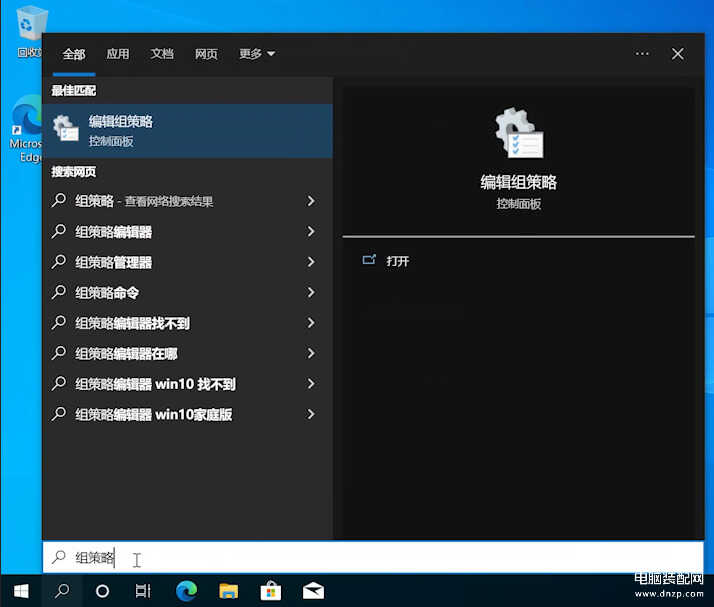
Task: Switch to the 文档 tab
Action: pos(162,54)
